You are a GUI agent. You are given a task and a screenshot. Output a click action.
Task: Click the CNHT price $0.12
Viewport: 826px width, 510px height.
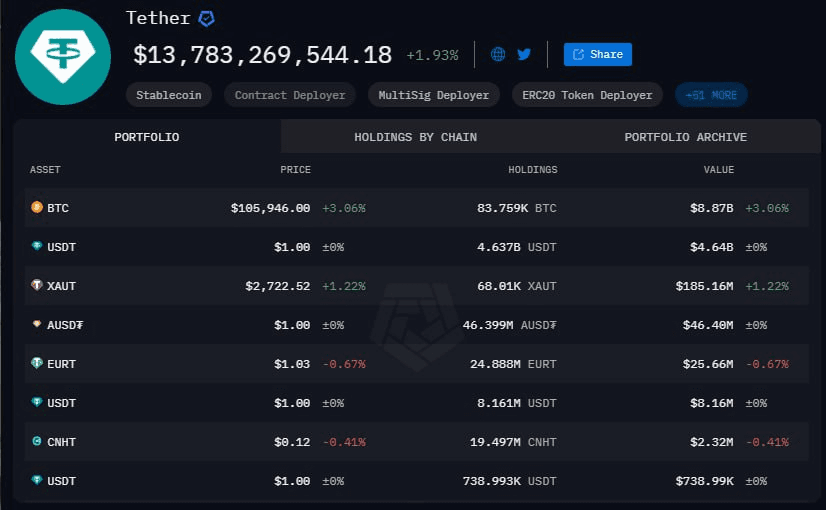tap(292, 442)
